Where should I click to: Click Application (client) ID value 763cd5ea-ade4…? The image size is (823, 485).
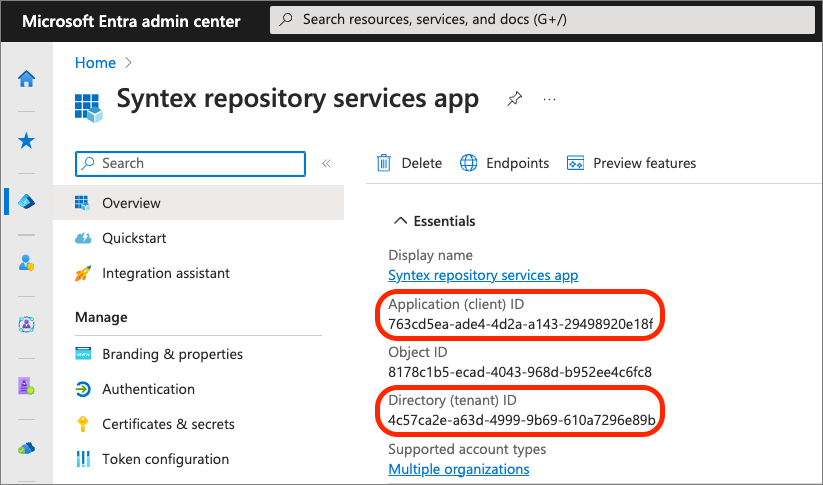pyautogui.click(x=521, y=324)
